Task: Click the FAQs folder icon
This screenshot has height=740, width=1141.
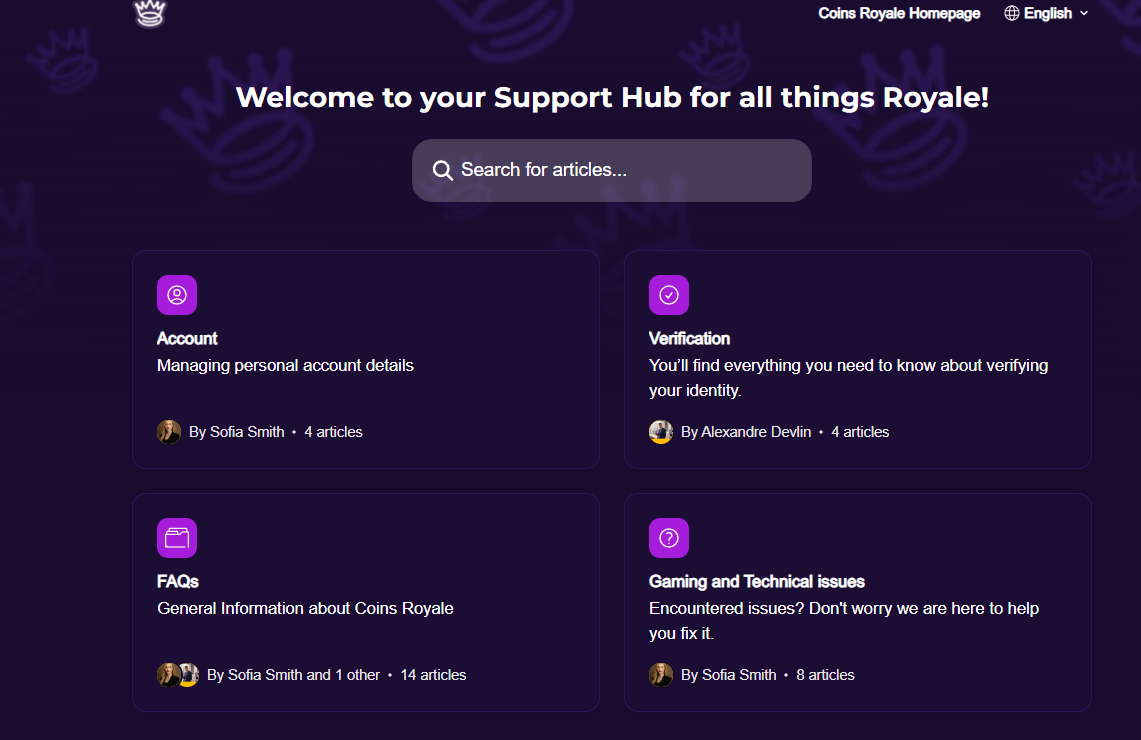Action: click(177, 538)
